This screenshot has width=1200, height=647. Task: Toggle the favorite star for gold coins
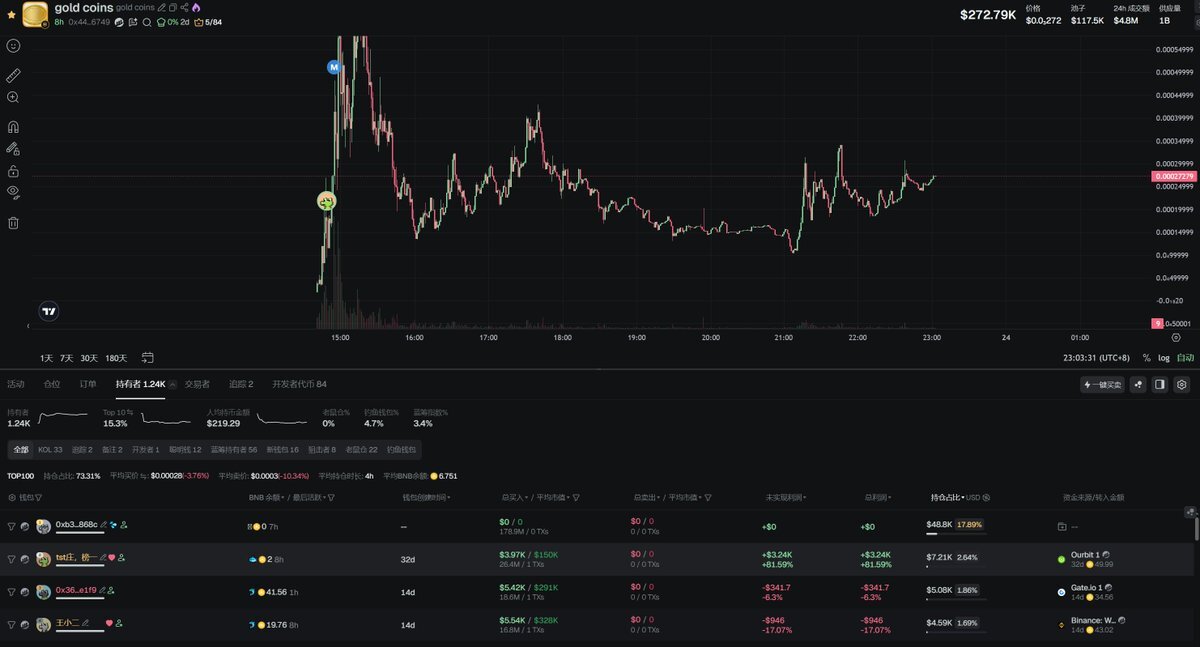click(x=11, y=15)
